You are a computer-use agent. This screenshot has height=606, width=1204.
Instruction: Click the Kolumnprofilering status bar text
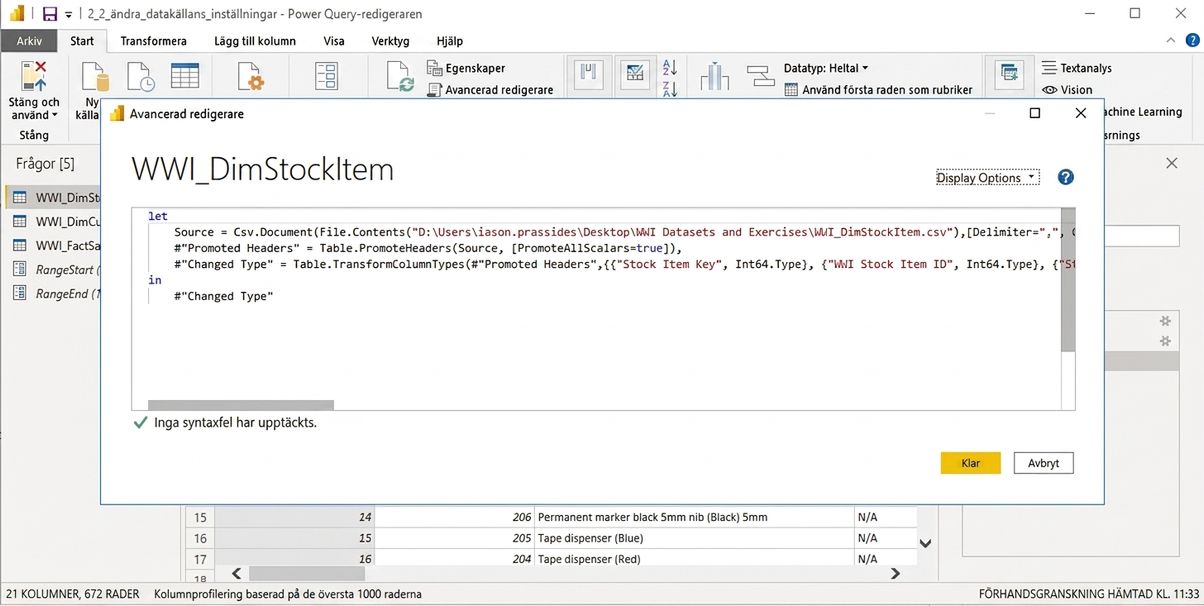pos(287,594)
